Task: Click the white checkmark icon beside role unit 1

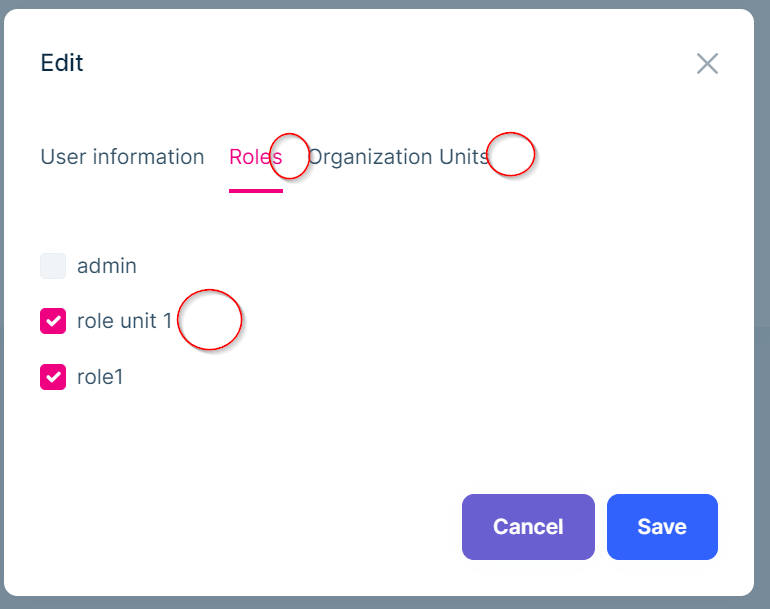Action: click(53, 321)
